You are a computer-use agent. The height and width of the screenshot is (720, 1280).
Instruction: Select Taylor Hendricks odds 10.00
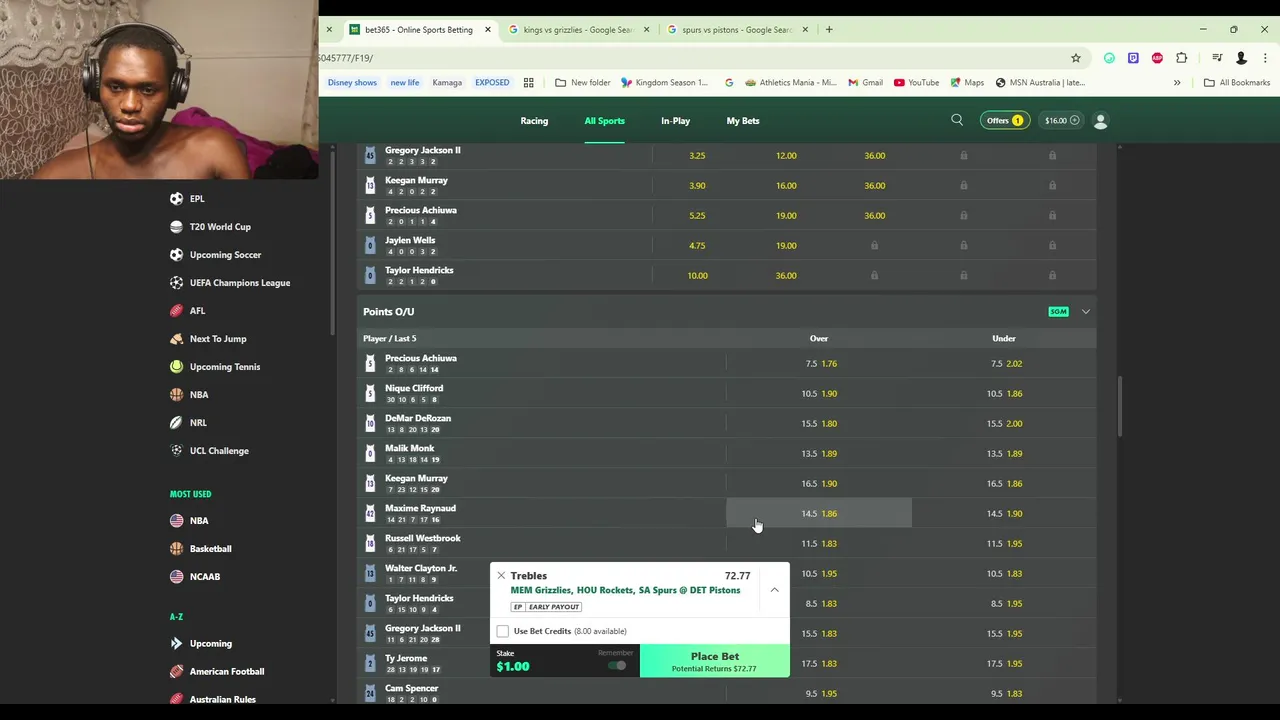pyautogui.click(x=697, y=275)
